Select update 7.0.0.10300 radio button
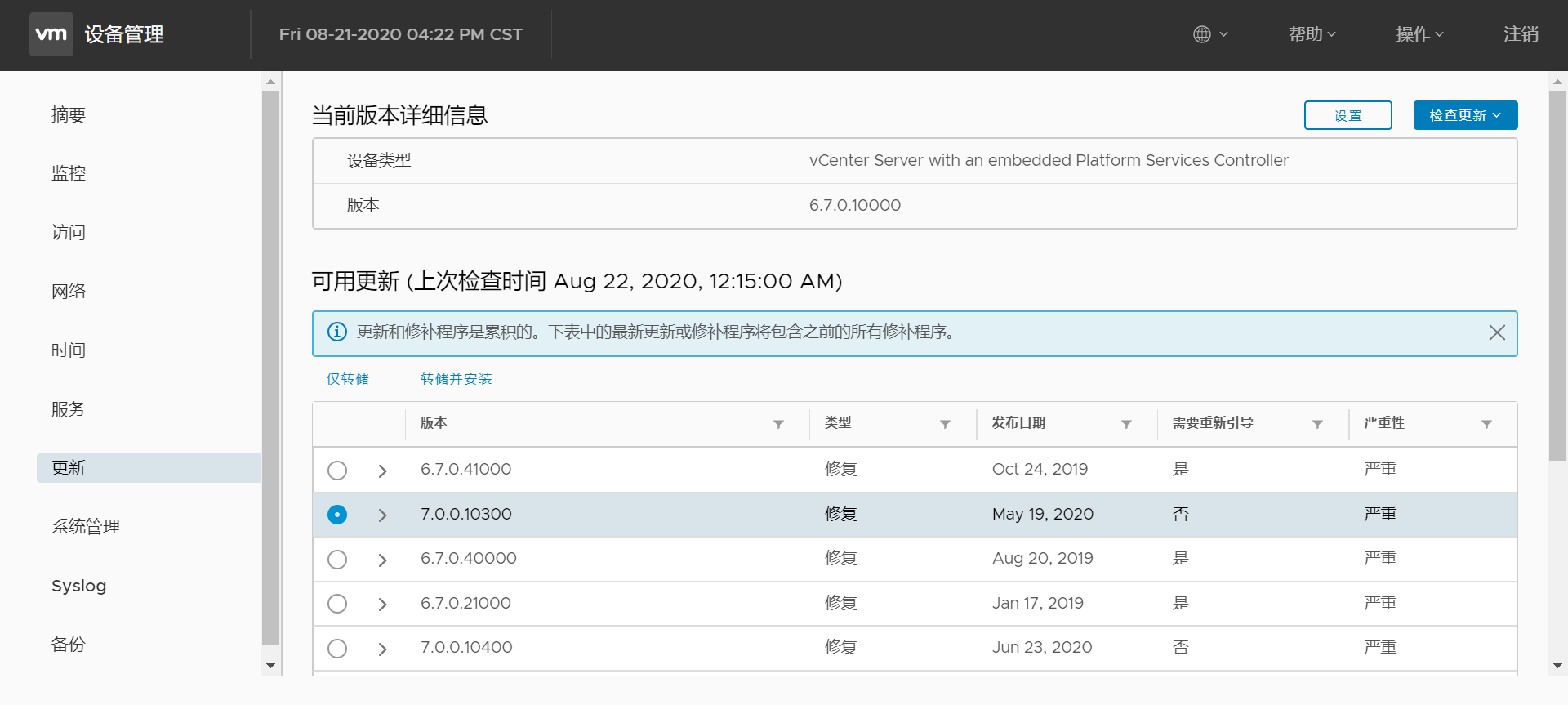The height and width of the screenshot is (705, 1568). pos(337,515)
